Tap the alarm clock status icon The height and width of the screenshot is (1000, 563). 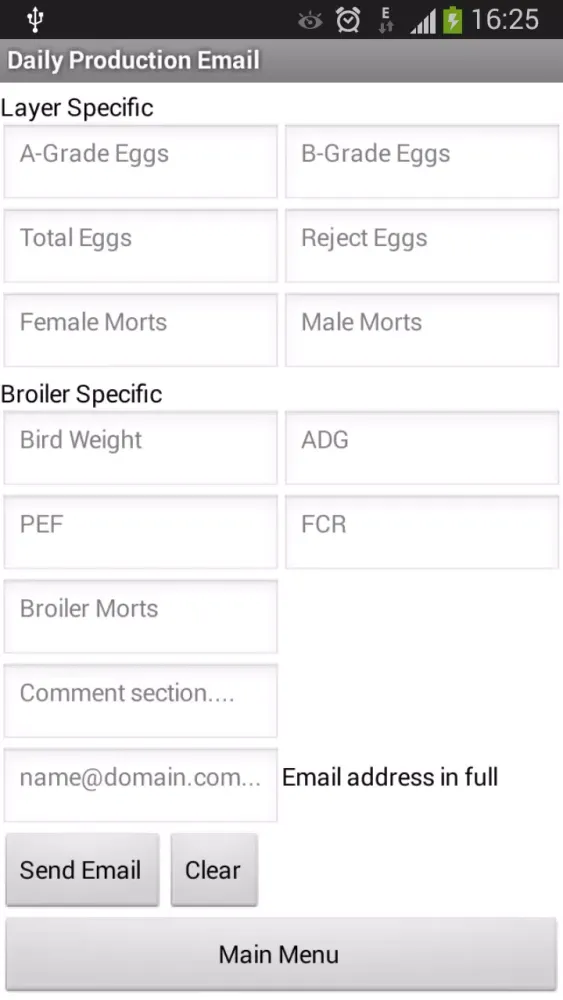tap(348, 20)
